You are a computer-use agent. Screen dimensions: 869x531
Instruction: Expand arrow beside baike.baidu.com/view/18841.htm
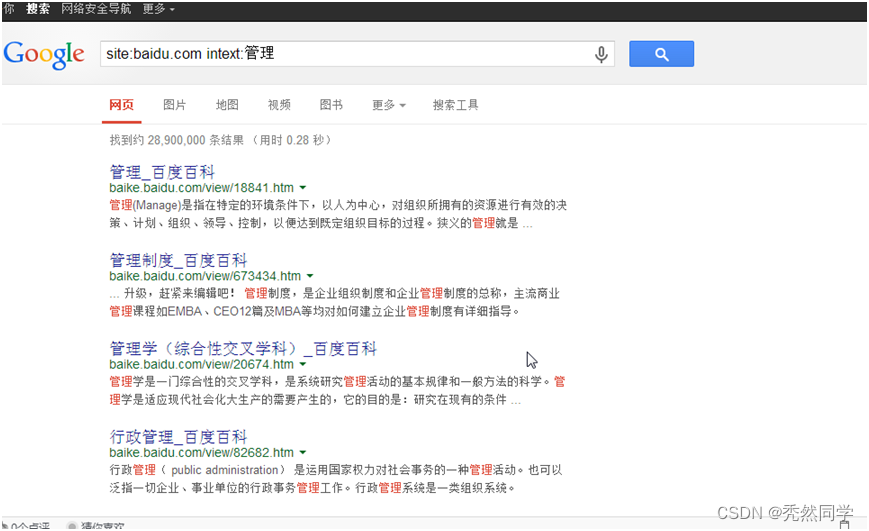click(x=303, y=188)
